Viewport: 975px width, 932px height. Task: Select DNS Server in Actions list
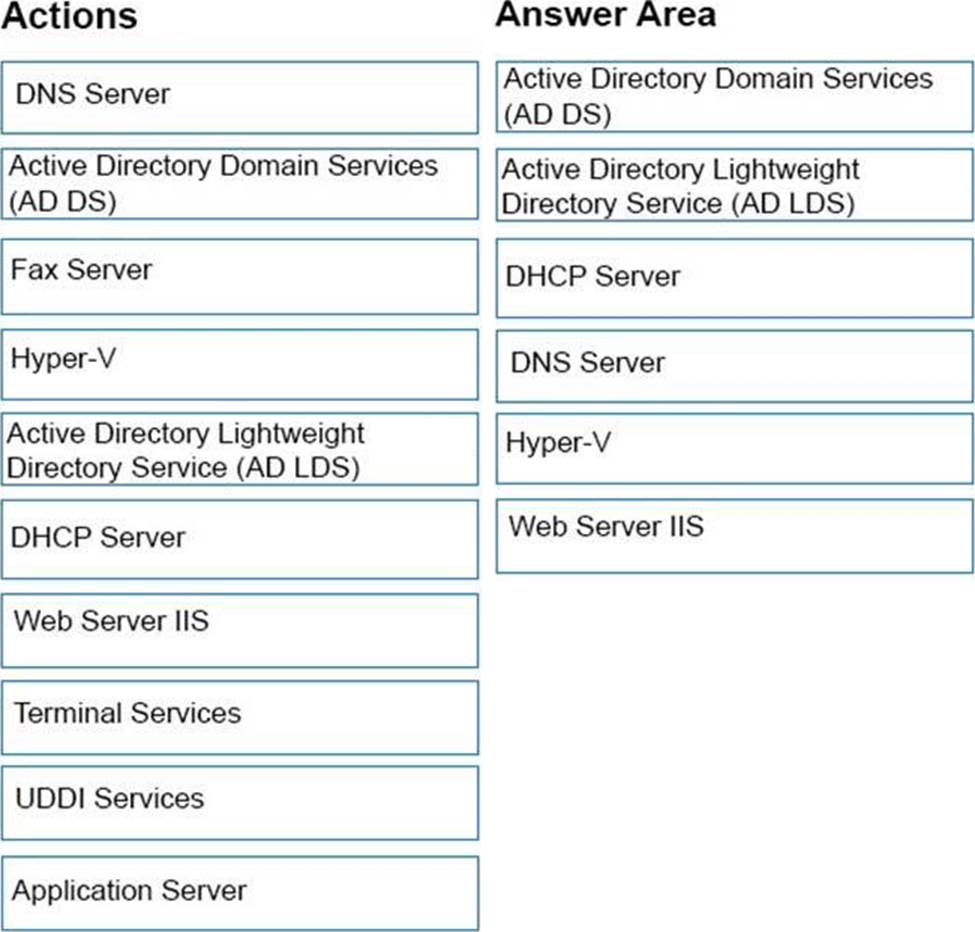pyautogui.click(x=239, y=97)
